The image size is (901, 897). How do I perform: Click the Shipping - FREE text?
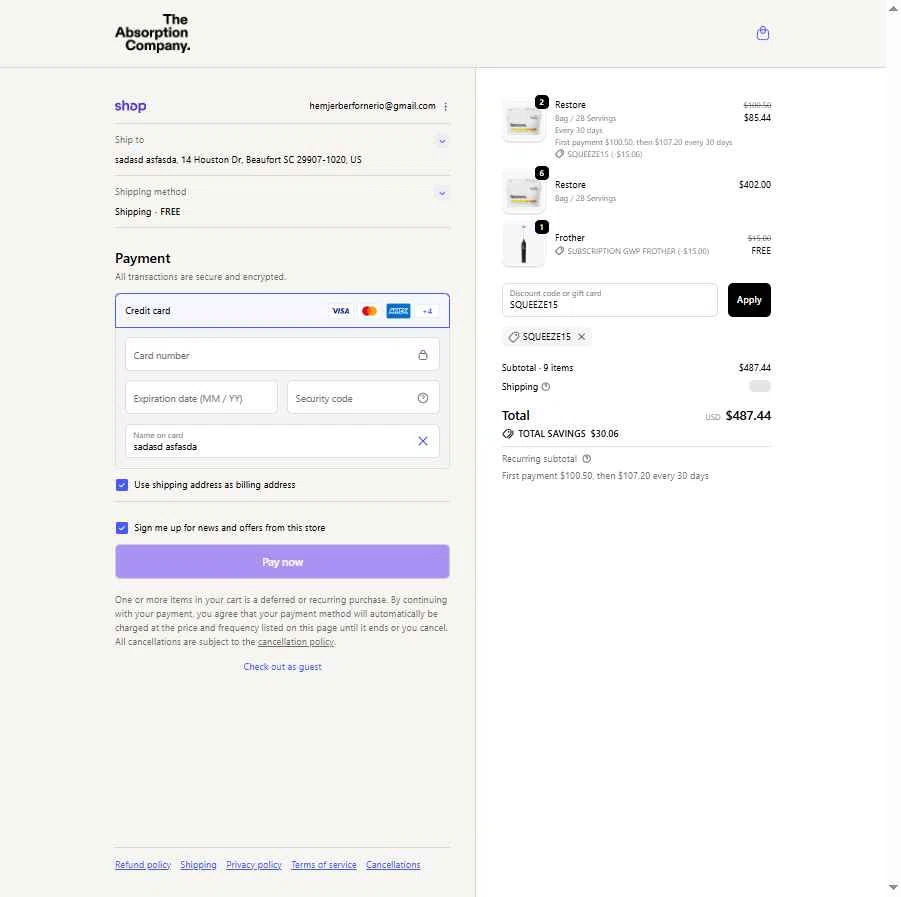[148, 212]
